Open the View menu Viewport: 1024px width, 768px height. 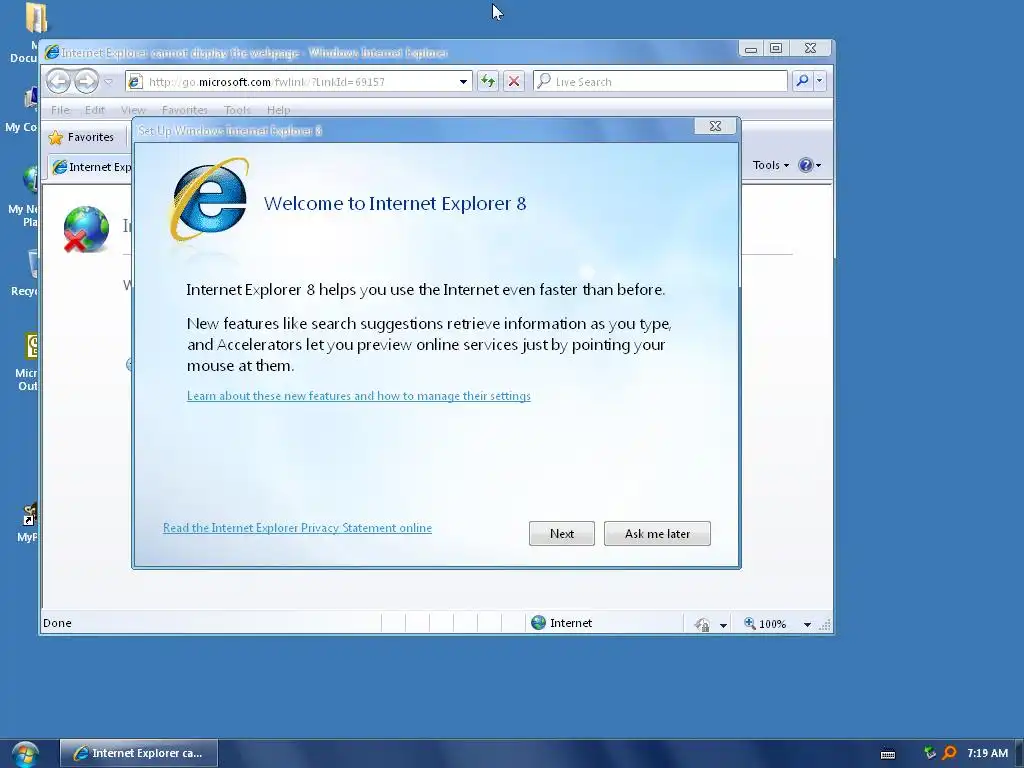click(133, 110)
